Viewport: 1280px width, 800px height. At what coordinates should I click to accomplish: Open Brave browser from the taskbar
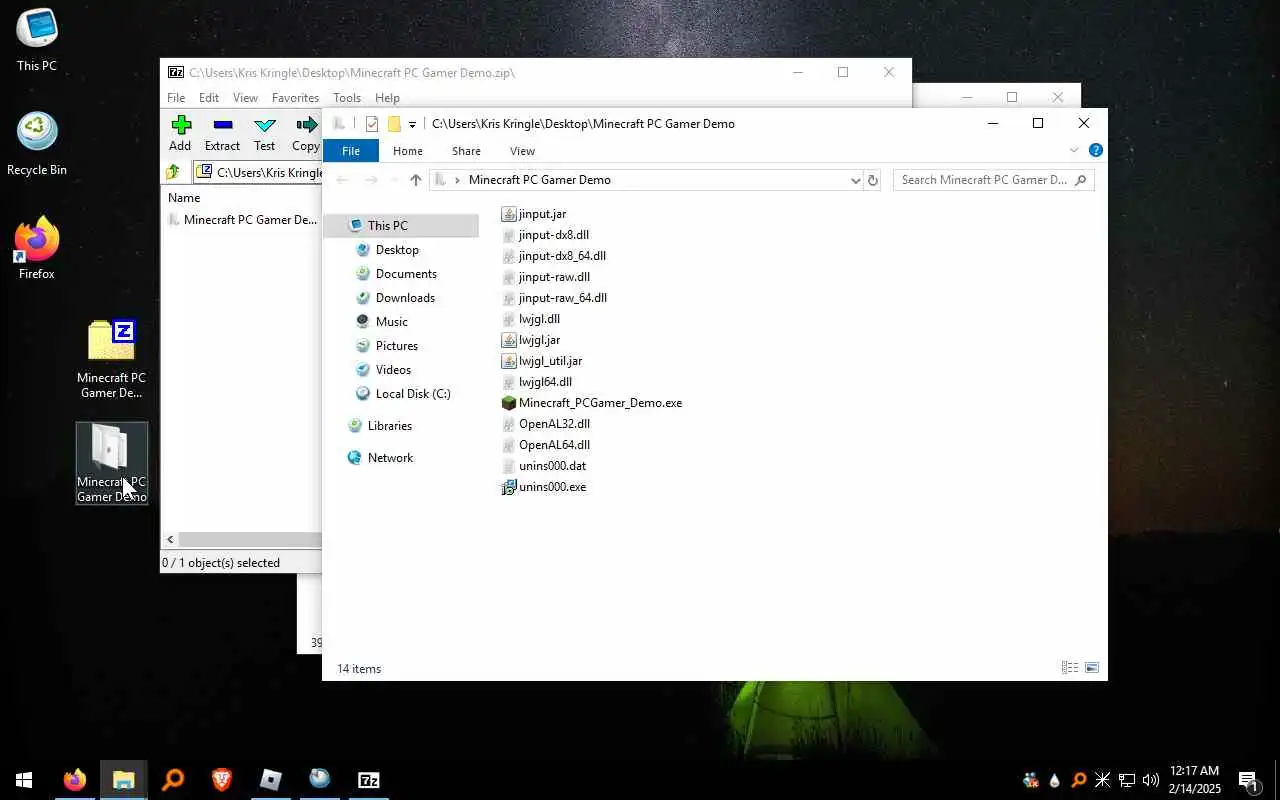pos(221,780)
